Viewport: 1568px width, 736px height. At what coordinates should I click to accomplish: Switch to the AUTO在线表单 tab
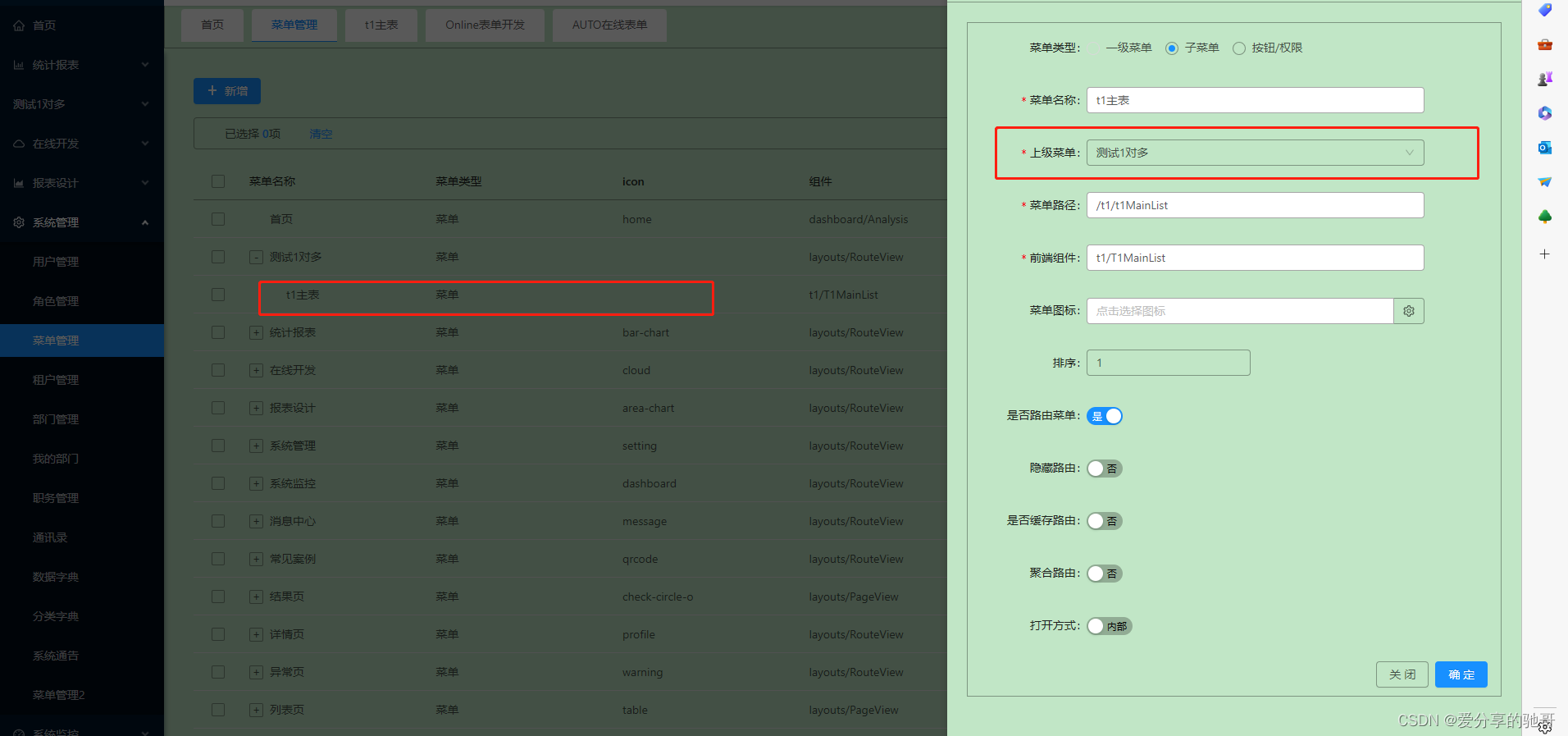609,25
